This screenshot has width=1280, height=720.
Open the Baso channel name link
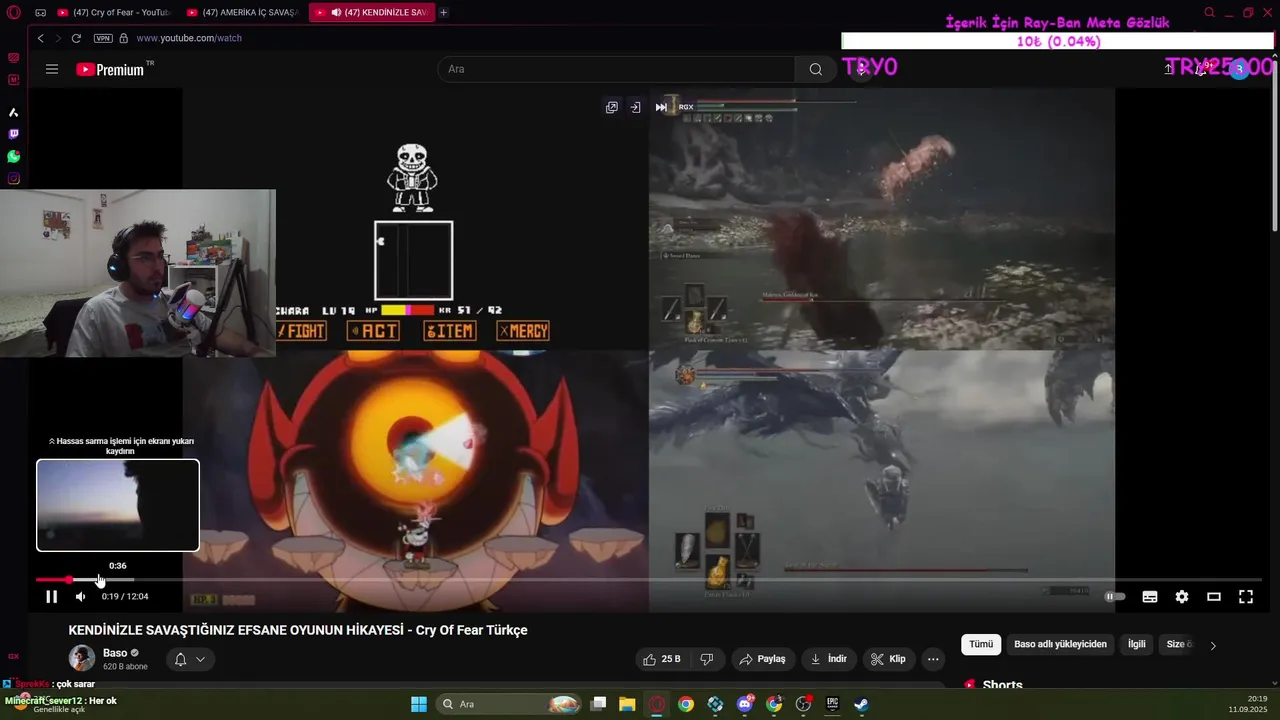[115, 653]
